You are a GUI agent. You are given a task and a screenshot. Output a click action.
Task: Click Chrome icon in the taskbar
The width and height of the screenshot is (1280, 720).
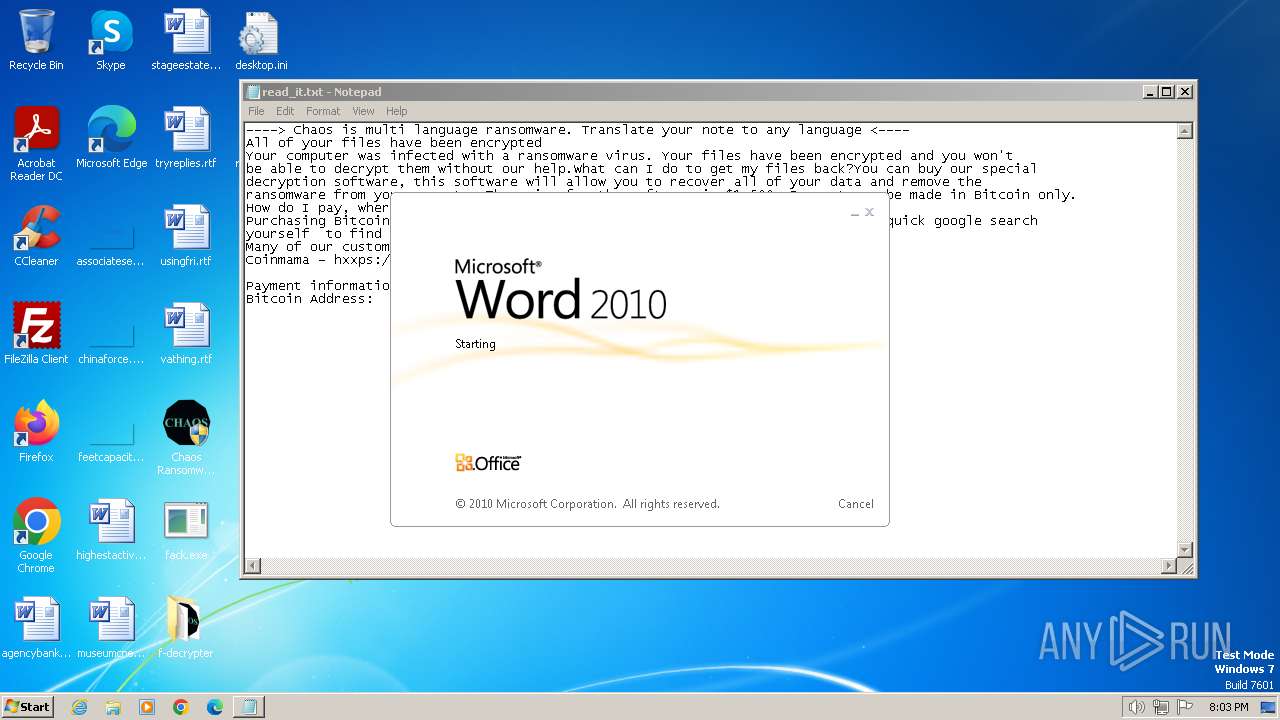(181, 707)
